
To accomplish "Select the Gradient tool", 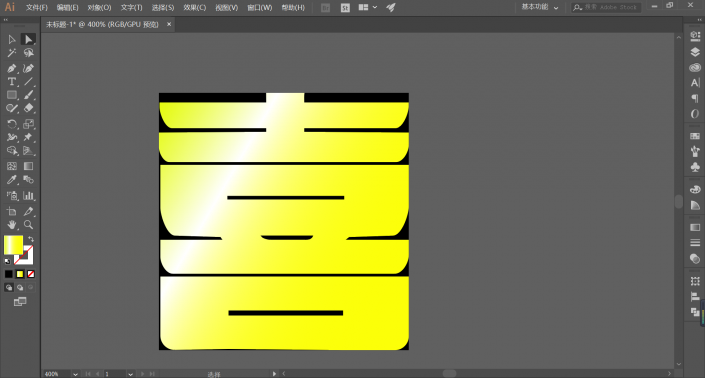I will click(x=28, y=166).
